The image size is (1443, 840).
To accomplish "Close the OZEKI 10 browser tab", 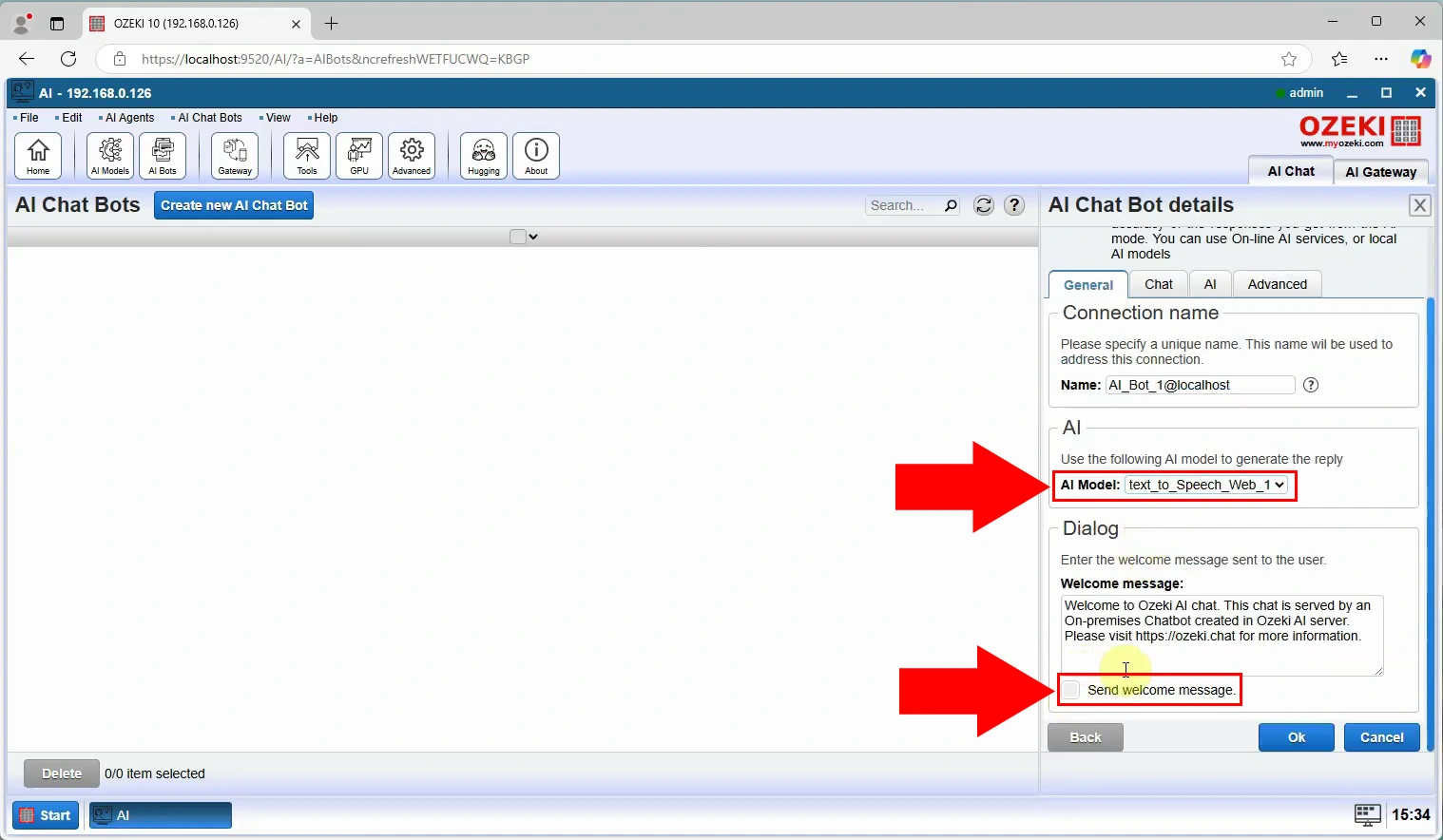I will coord(296,24).
